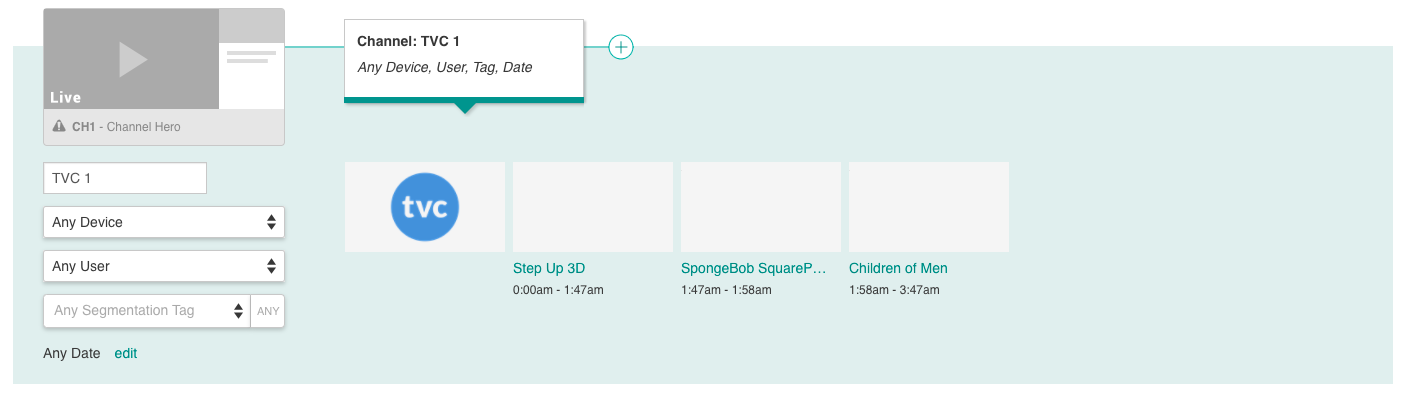
Task: Focus the TVC 1 channel text field
Action: [125, 178]
